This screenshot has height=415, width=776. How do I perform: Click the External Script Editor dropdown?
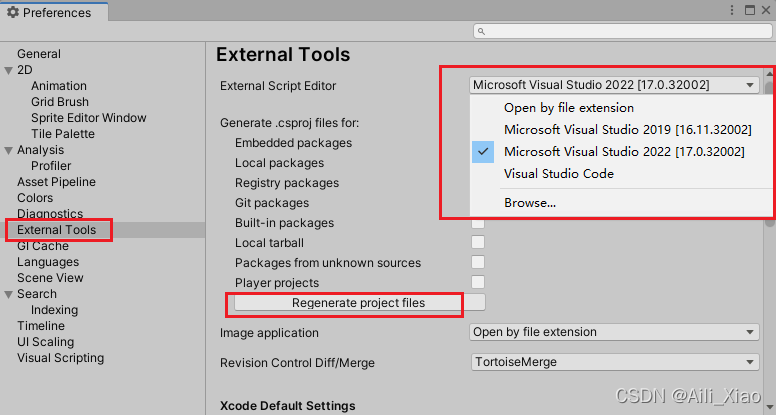pyautogui.click(x=614, y=85)
